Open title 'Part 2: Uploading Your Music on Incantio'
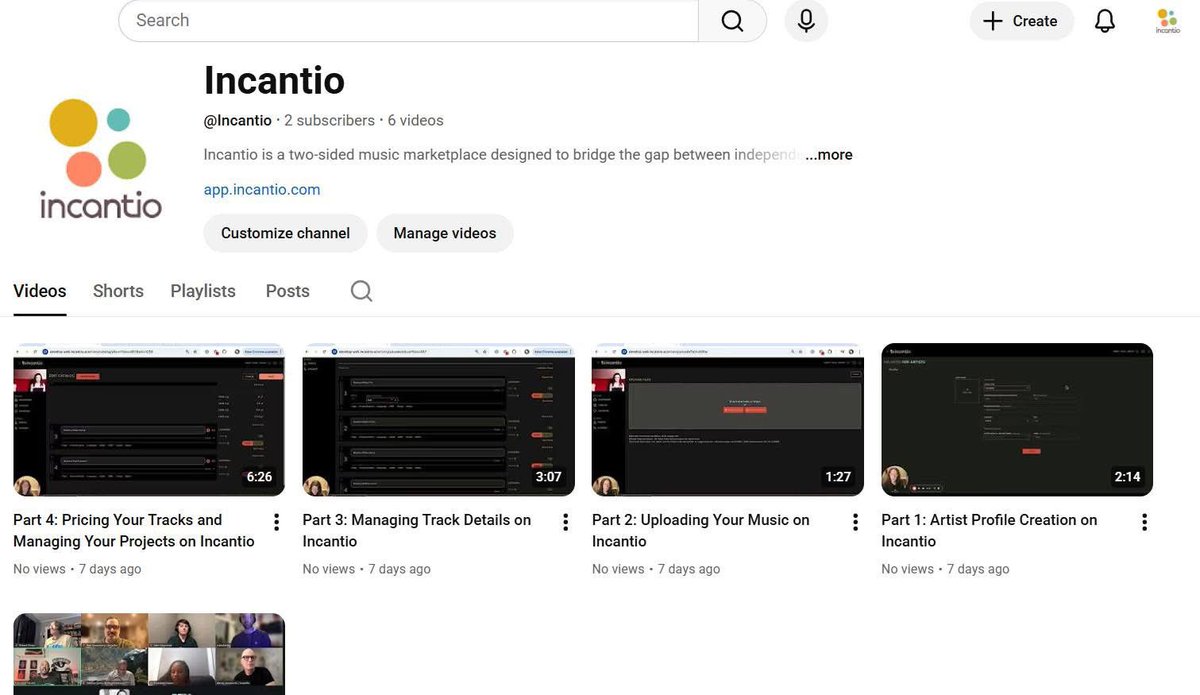Screen dimensions: 1200x695 point(701,531)
